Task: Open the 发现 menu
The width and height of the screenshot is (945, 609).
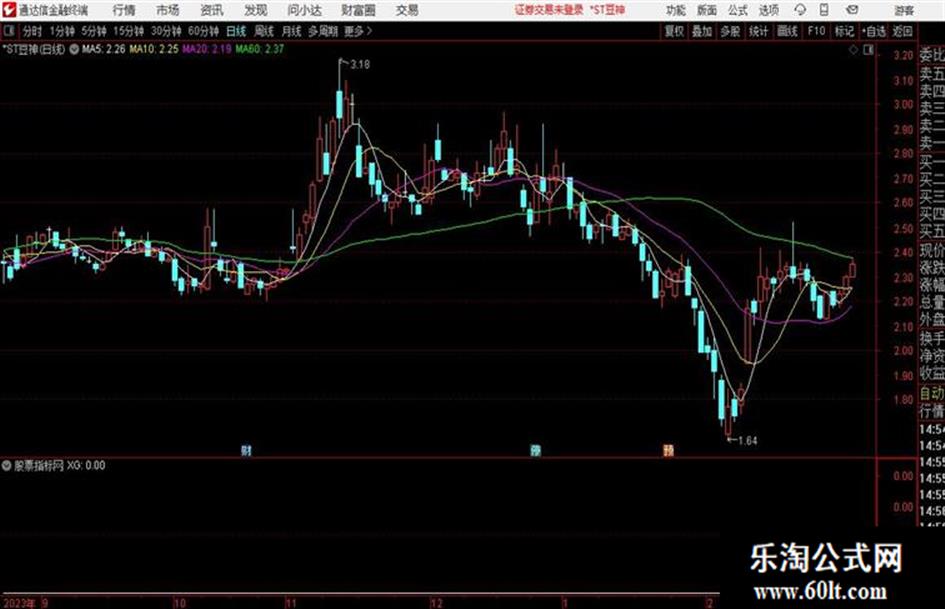Action: coord(256,10)
